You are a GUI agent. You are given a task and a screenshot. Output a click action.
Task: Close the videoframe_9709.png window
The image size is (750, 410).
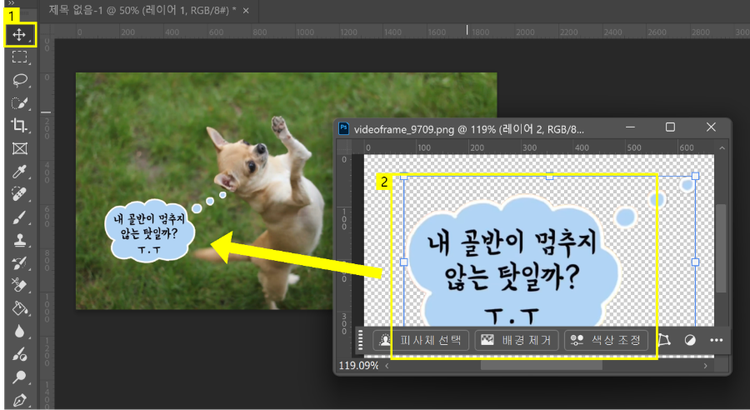click(711, 127)
